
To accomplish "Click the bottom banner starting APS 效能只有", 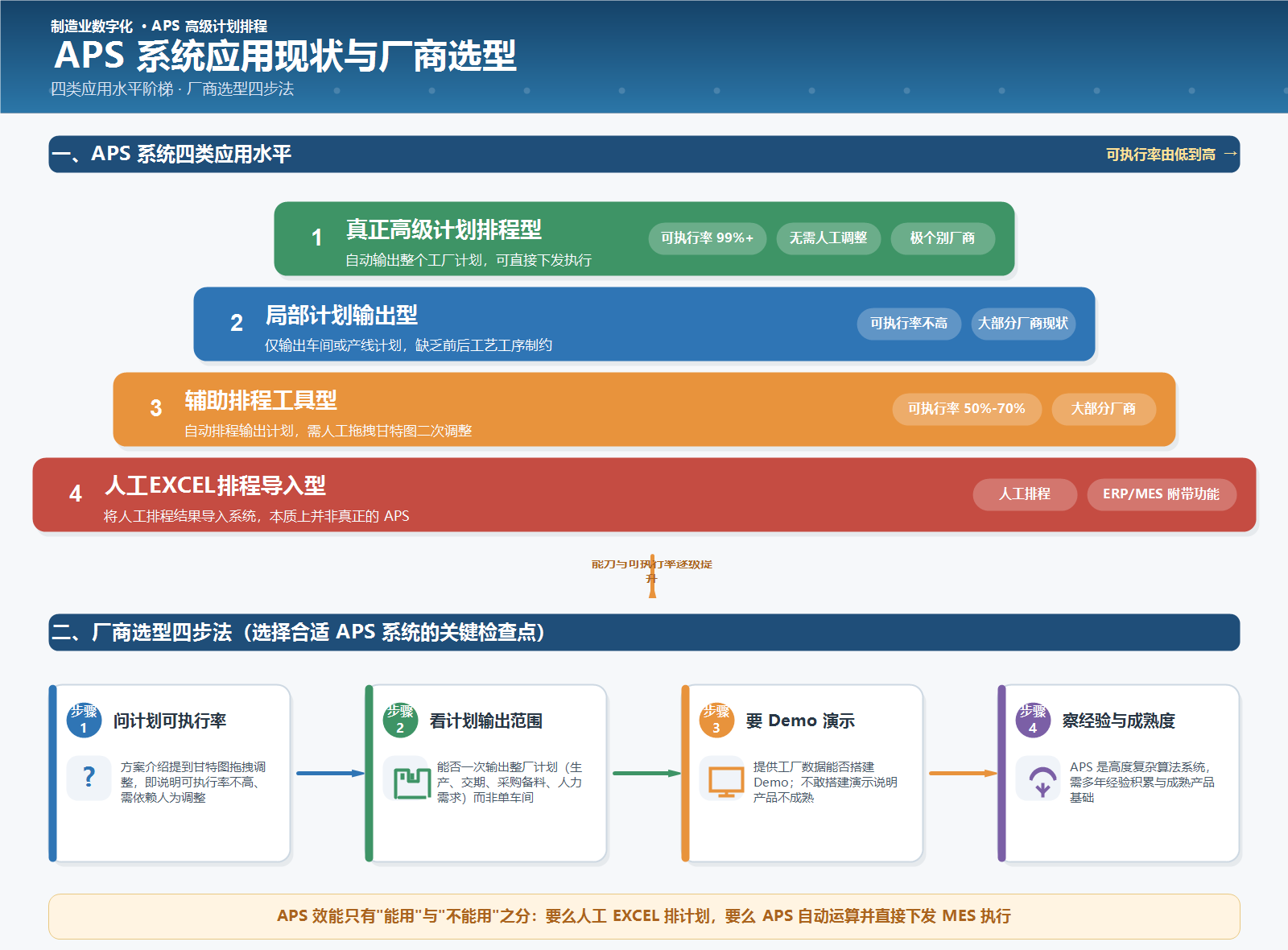I will 644,916.
